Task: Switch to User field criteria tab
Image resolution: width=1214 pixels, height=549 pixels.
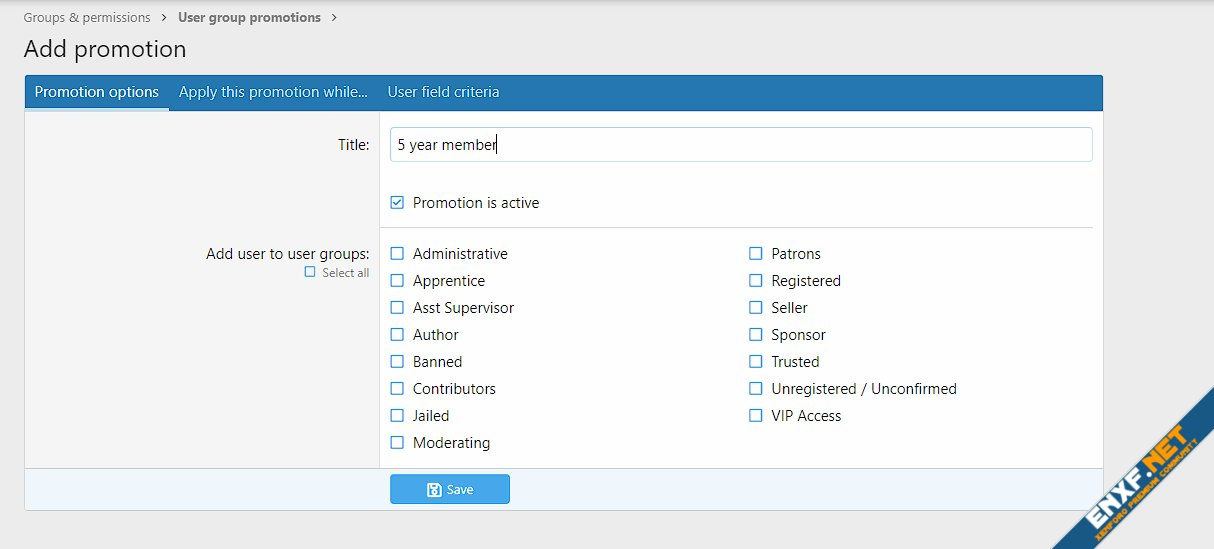Action: coord(443,92)
